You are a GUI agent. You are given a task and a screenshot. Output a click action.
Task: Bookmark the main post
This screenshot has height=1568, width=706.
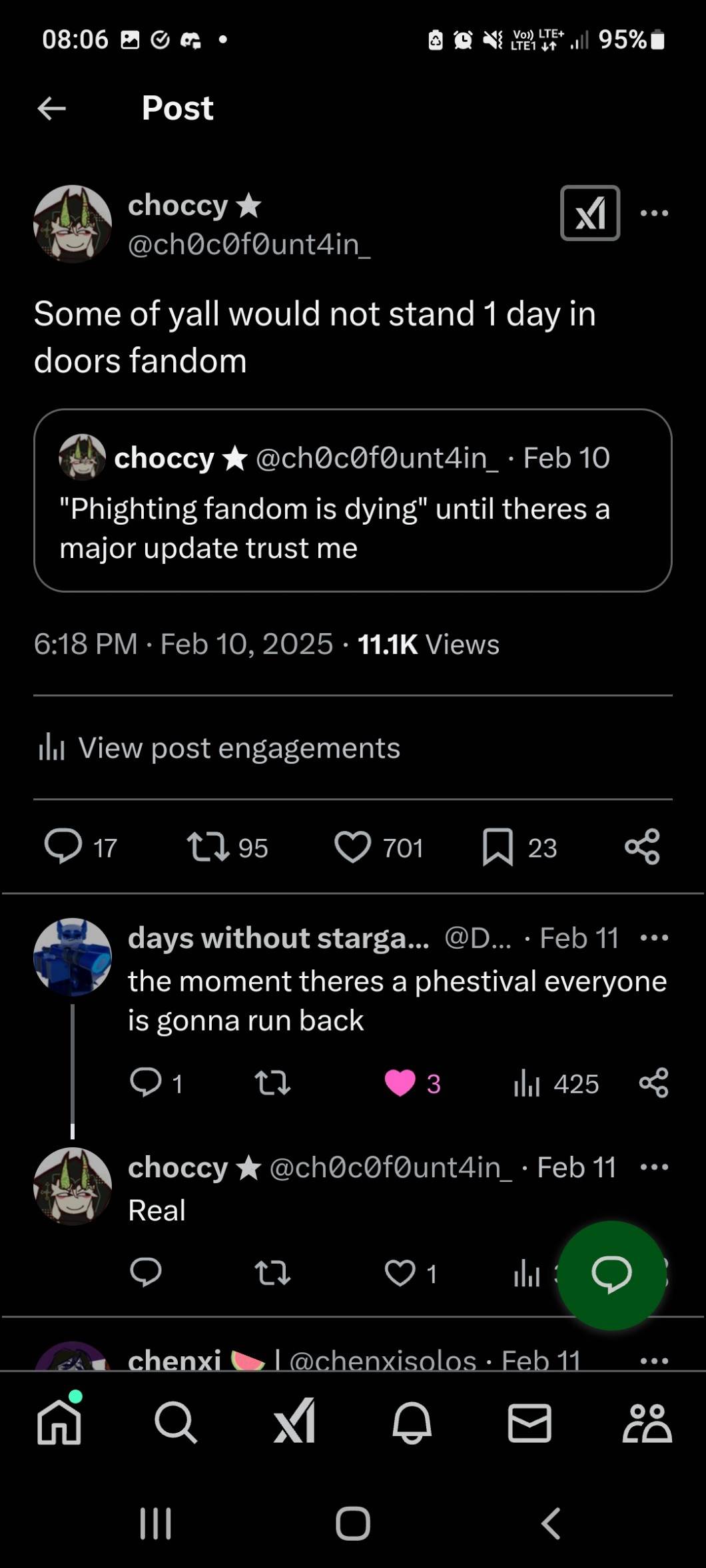(498, 847)
